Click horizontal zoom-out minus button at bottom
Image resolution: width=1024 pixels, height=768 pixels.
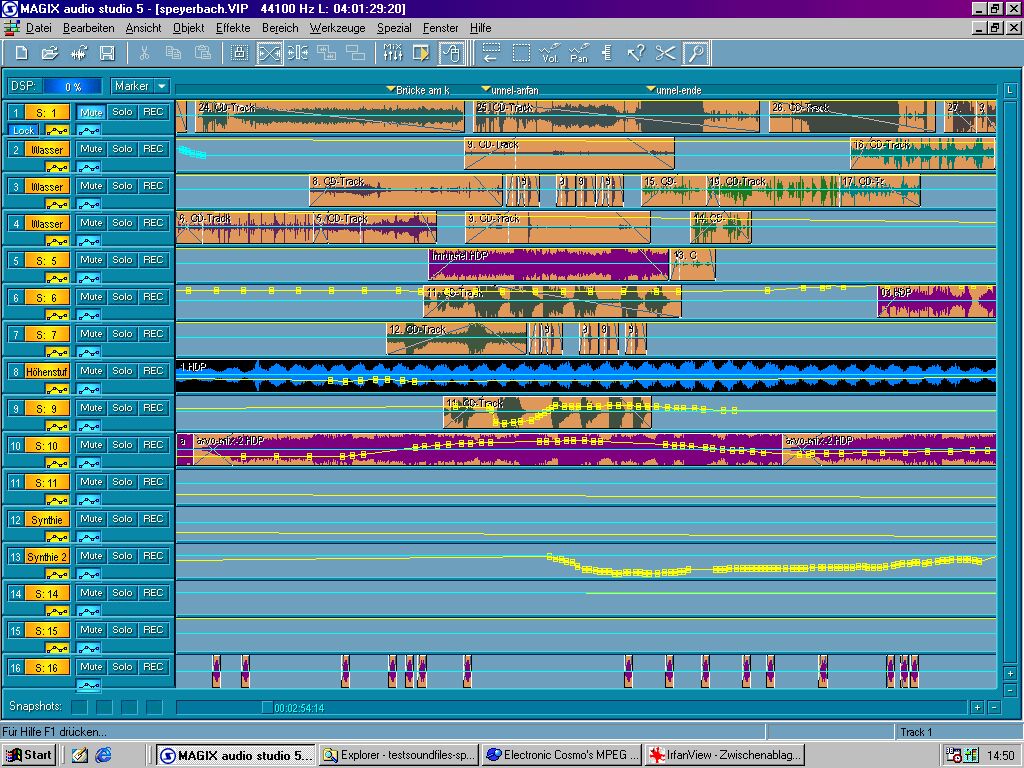993,707
